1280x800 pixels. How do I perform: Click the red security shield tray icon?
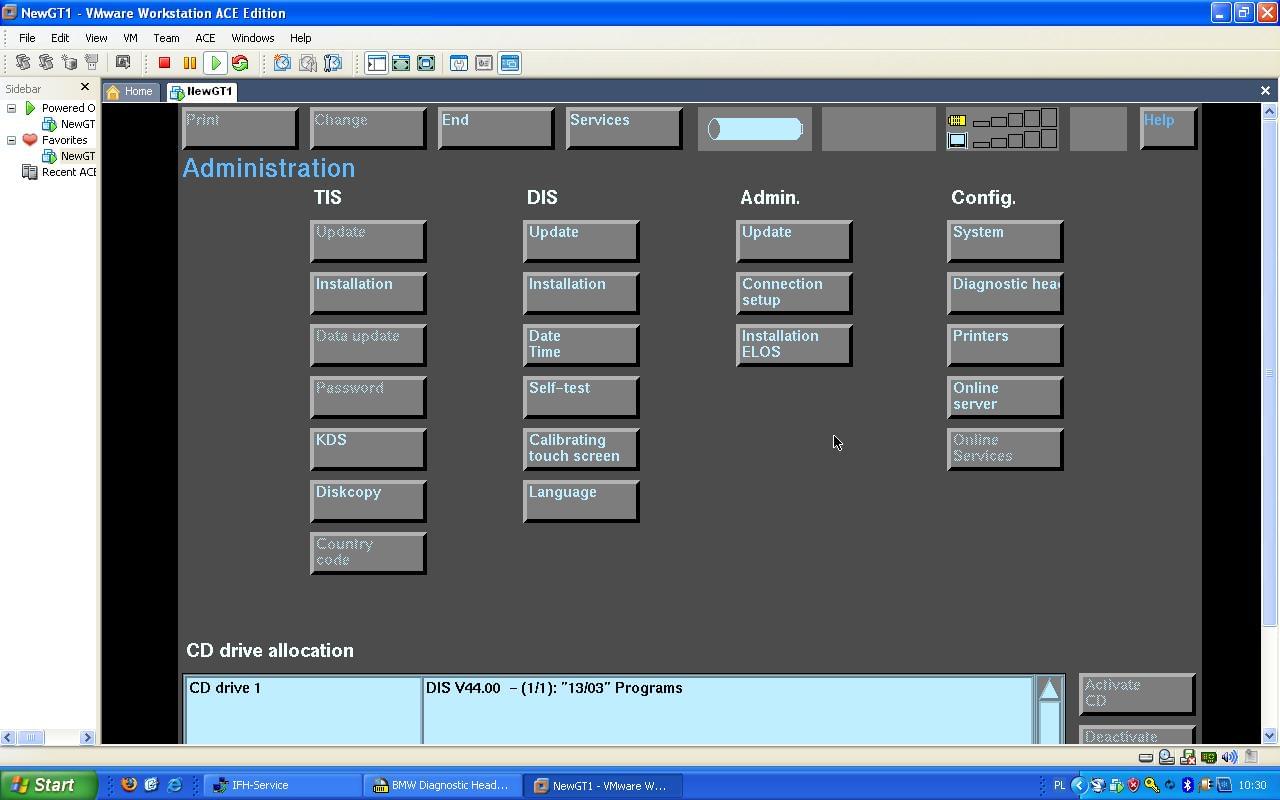coord(1134,785)
